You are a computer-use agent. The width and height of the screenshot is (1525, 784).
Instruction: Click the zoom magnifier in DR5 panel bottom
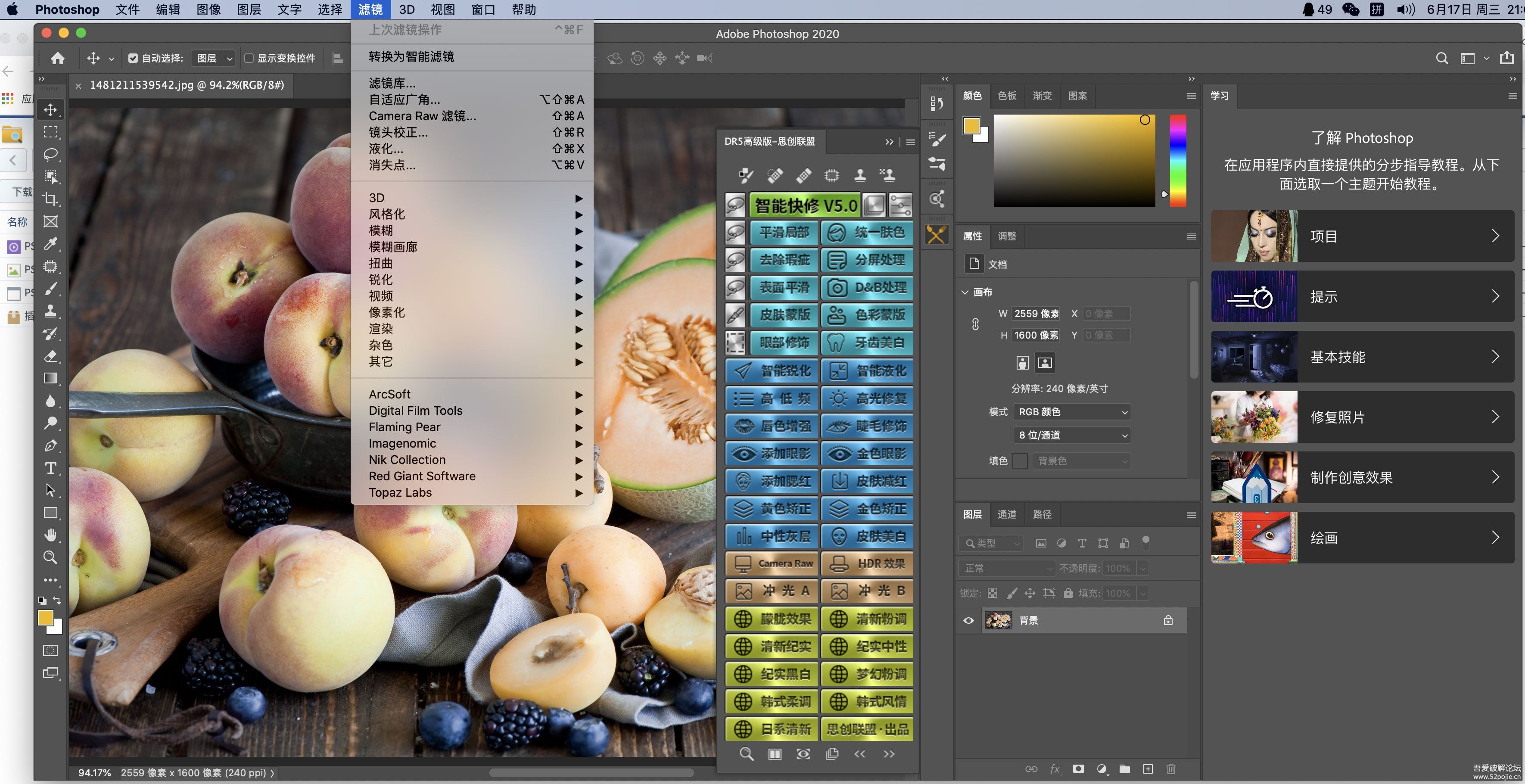tap(747, 754)
